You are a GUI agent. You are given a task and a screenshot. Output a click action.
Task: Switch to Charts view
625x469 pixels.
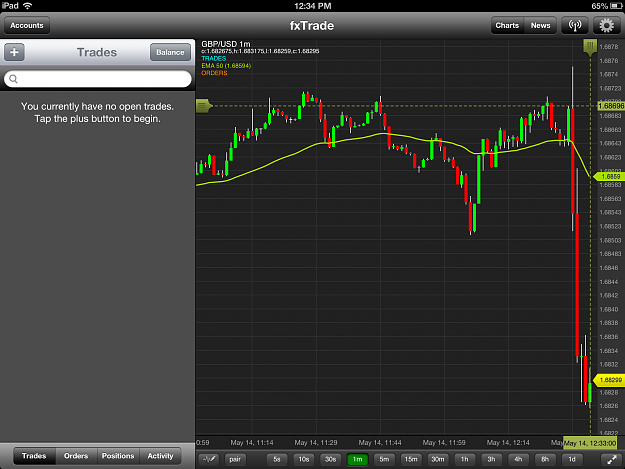point(507,26)
